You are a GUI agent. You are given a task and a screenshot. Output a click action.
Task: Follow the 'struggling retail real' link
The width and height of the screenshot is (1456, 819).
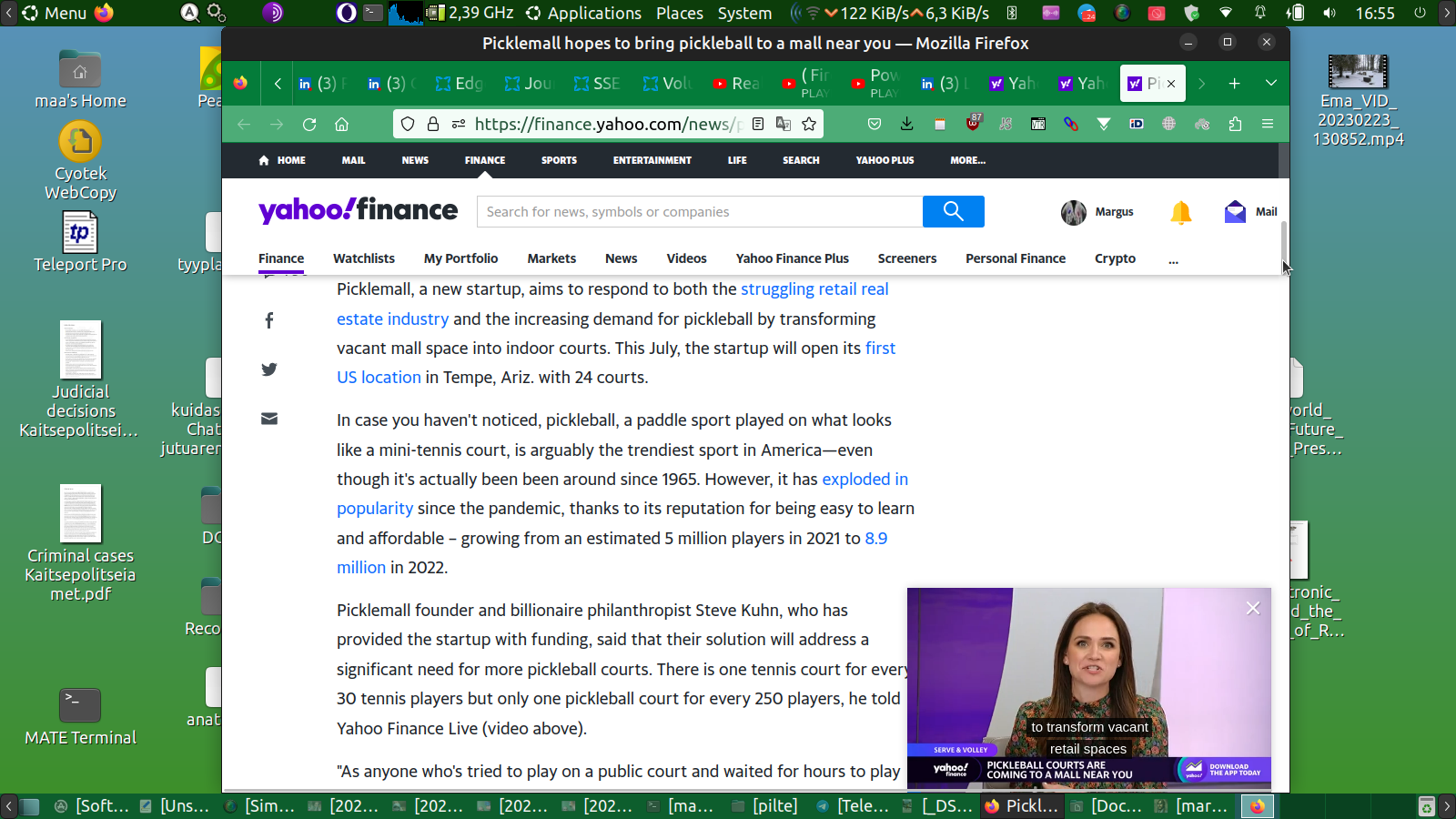point(814,289)
